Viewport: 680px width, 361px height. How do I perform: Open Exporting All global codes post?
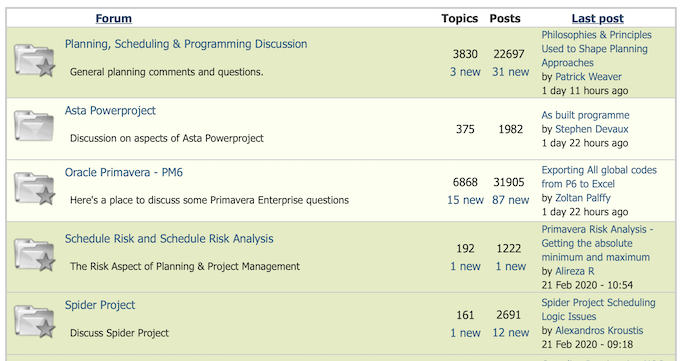point(599,177)
